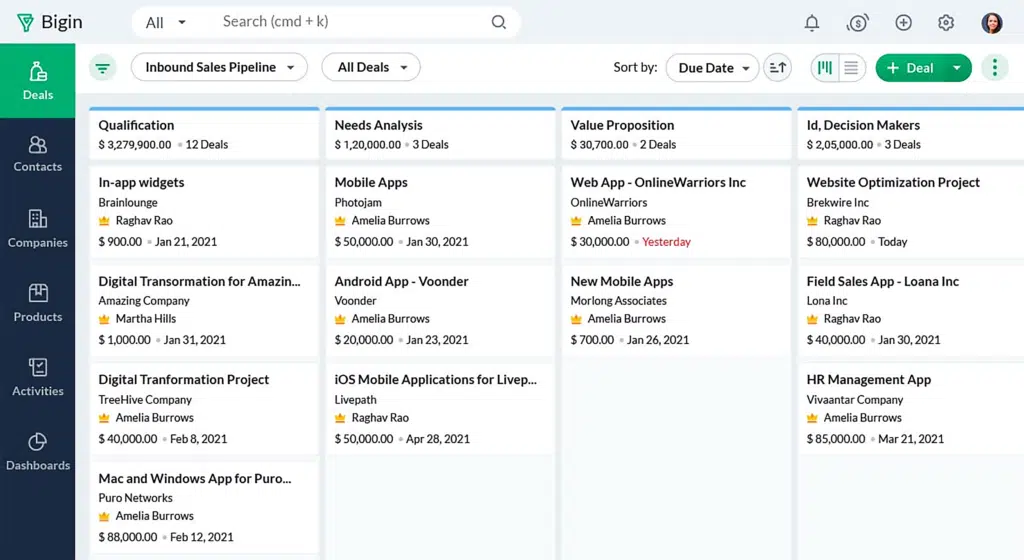The width and height of the screenshot is (1024, 560).
Task: Click the currency subscription icon in header
Action: (x=857, y=23)
